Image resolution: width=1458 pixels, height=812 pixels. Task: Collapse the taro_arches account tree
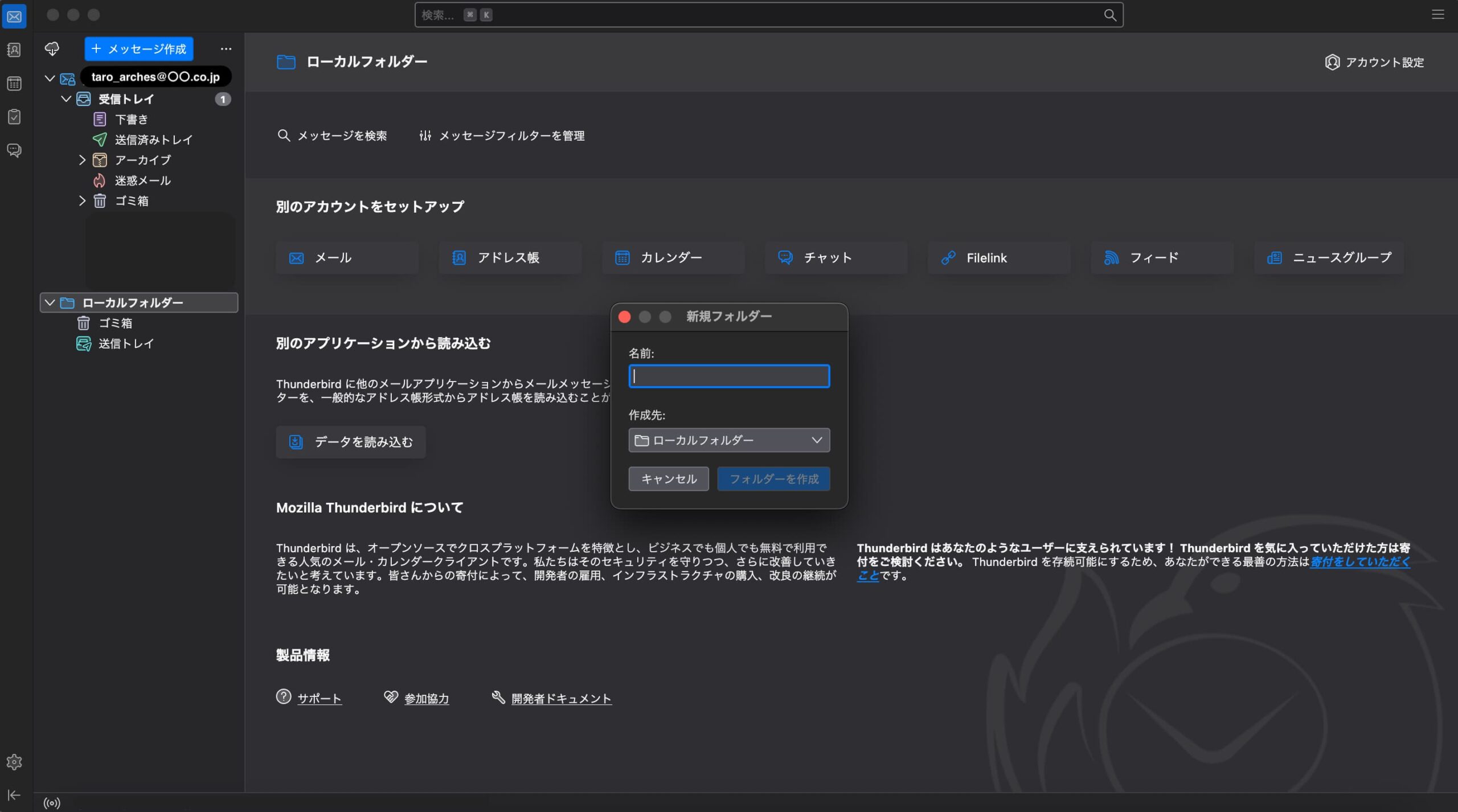click(50, 79)
